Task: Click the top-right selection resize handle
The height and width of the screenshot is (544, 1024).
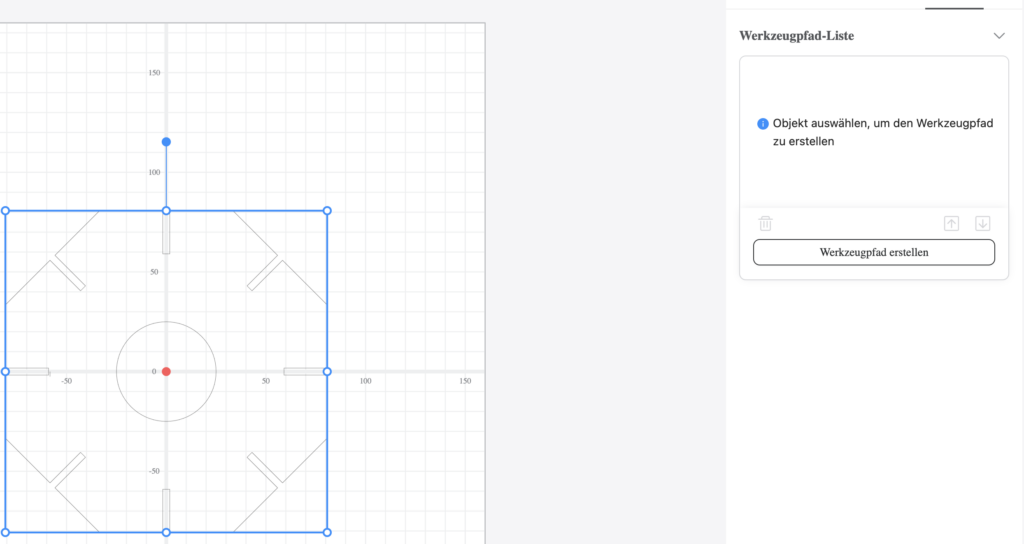Action: 327,211
